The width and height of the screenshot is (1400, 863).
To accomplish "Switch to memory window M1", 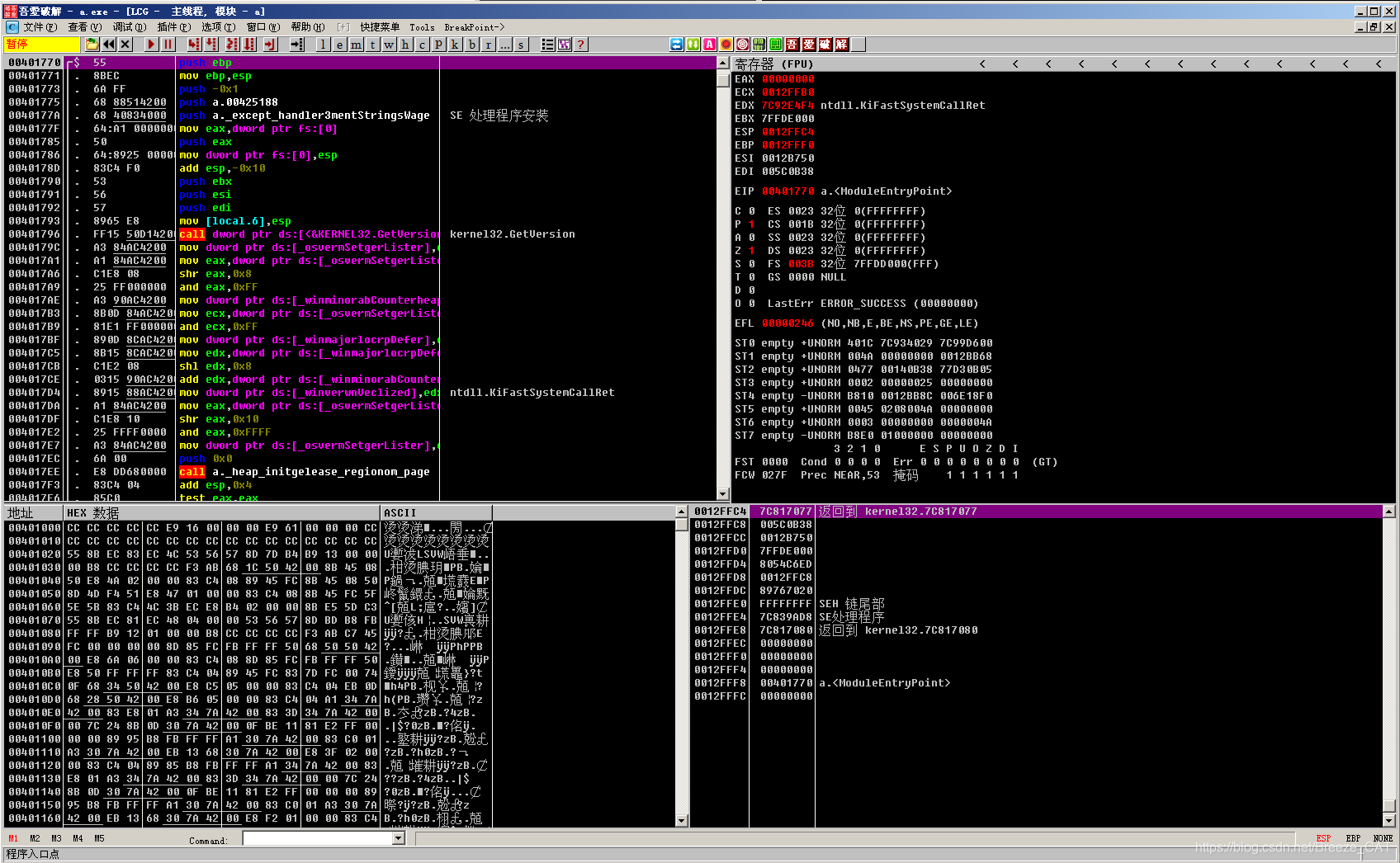I will pyautogui.click(x=13, y=838).
